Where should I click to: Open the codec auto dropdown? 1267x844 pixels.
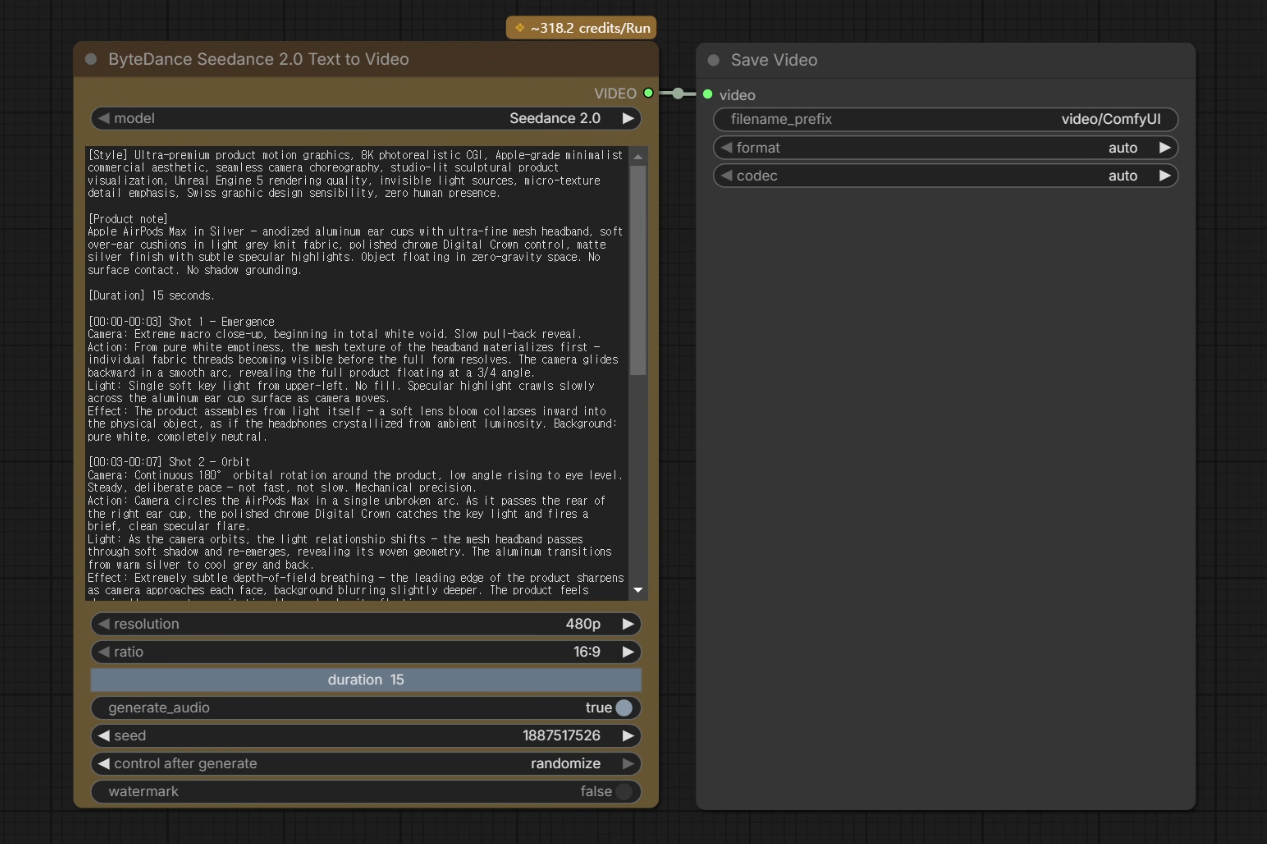[x=945, y=176]
